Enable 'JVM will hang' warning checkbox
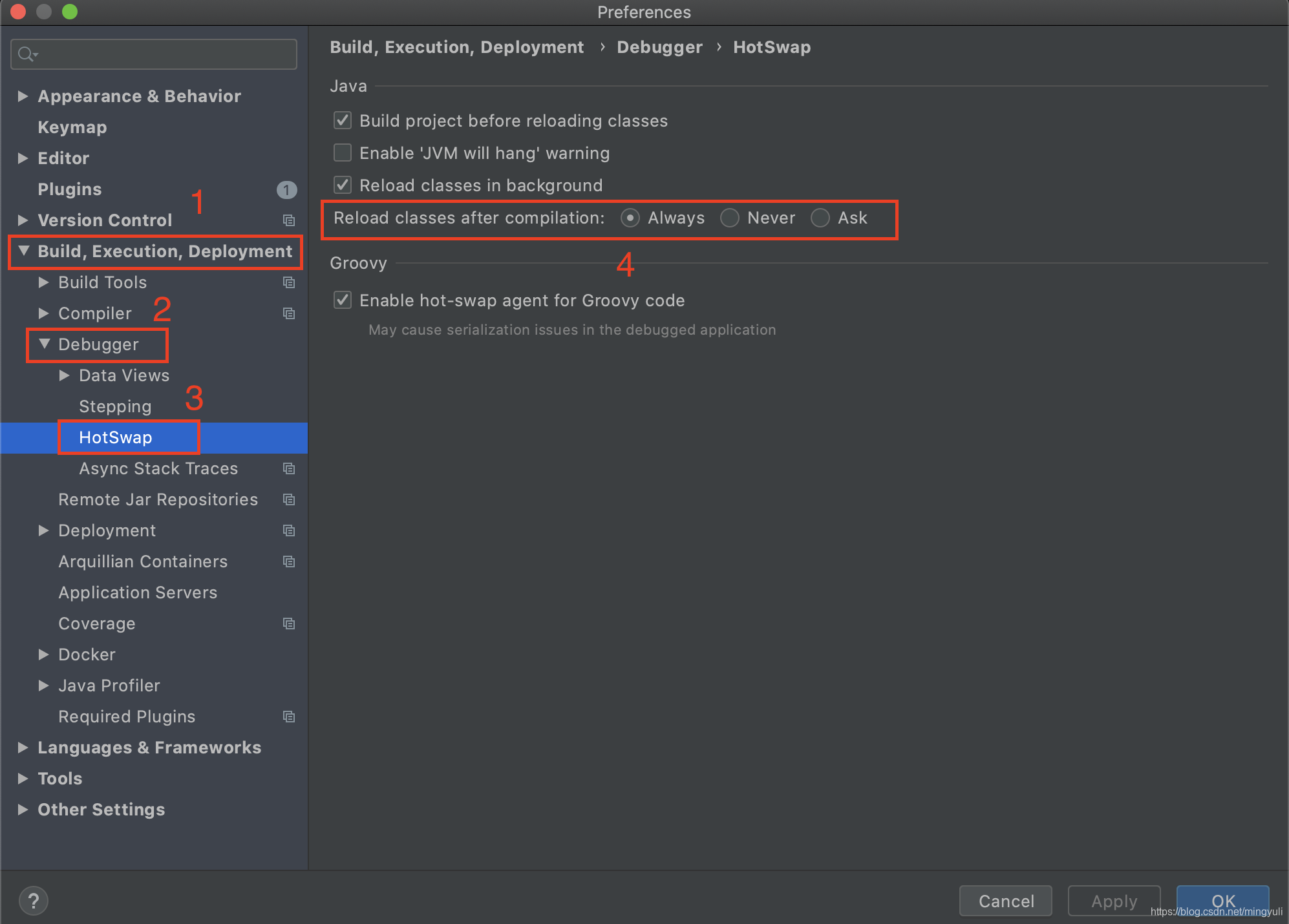Viewport: 1289px width, 924px height. coord(343,153)
